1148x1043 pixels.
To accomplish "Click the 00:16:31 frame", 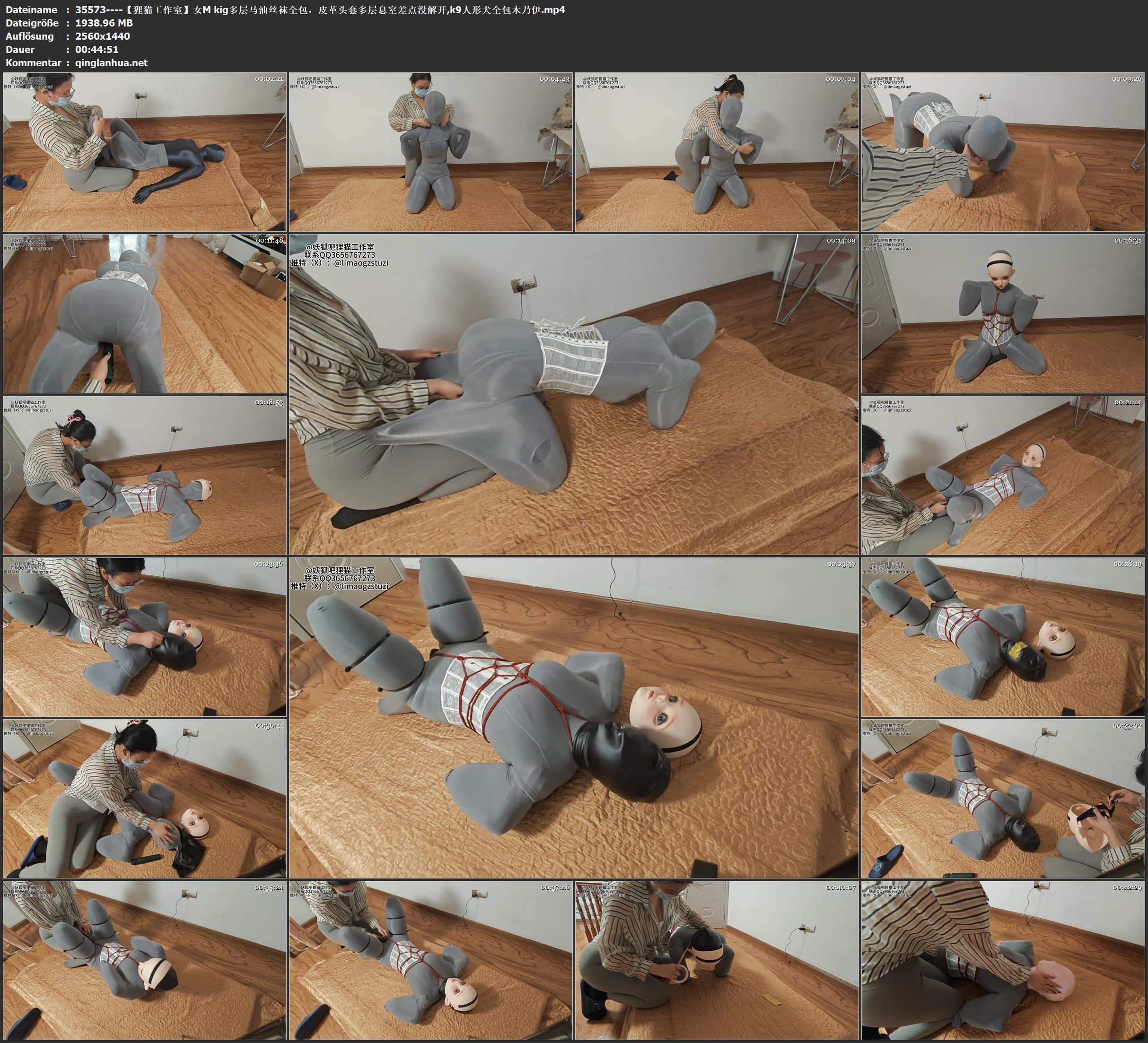I will 1003,313.
